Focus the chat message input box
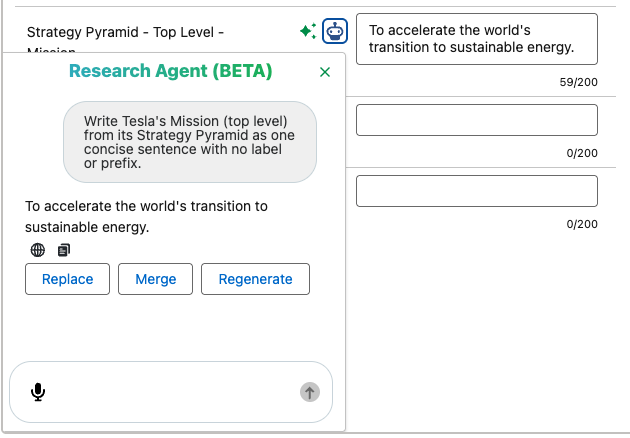 point(172,392)
